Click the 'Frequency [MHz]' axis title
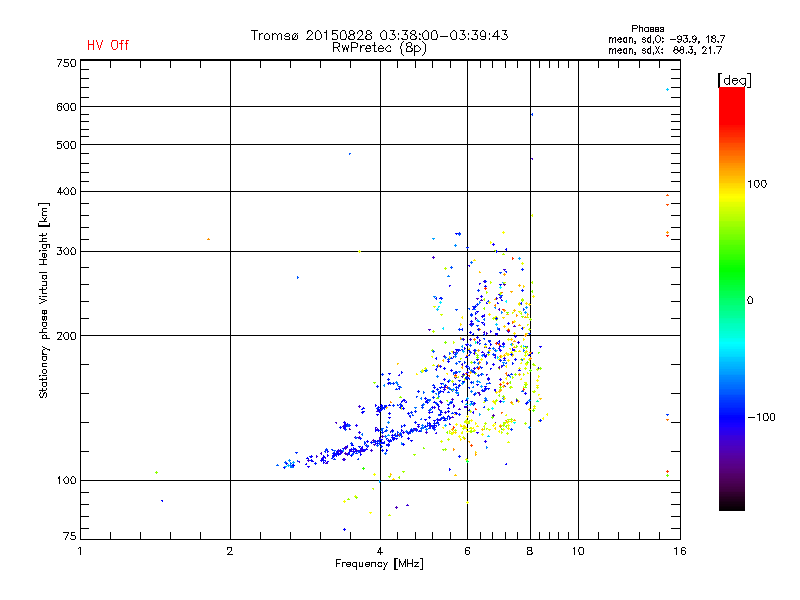The width and height of the screenshot is (800, 600). (379, 564)
